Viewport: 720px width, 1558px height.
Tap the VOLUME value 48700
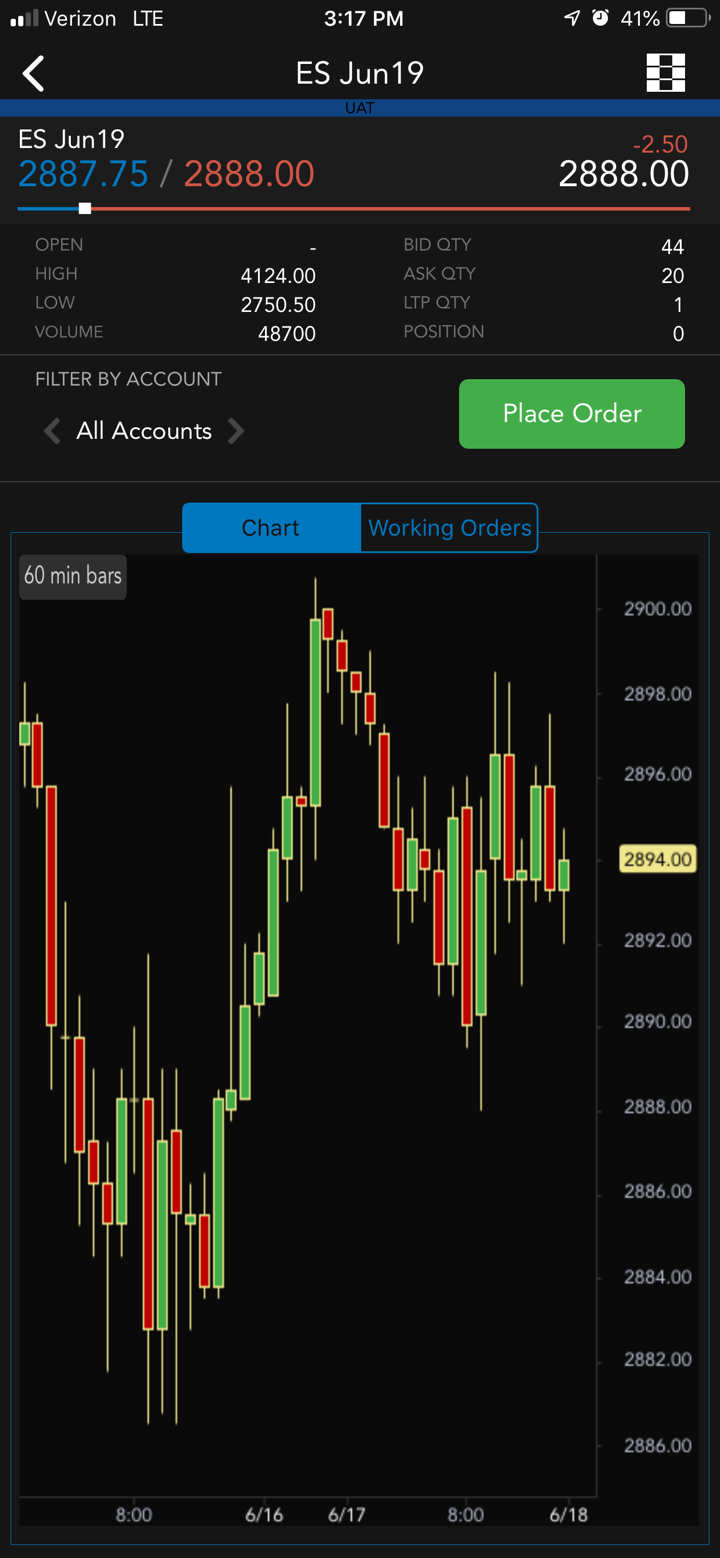[287, 334]
